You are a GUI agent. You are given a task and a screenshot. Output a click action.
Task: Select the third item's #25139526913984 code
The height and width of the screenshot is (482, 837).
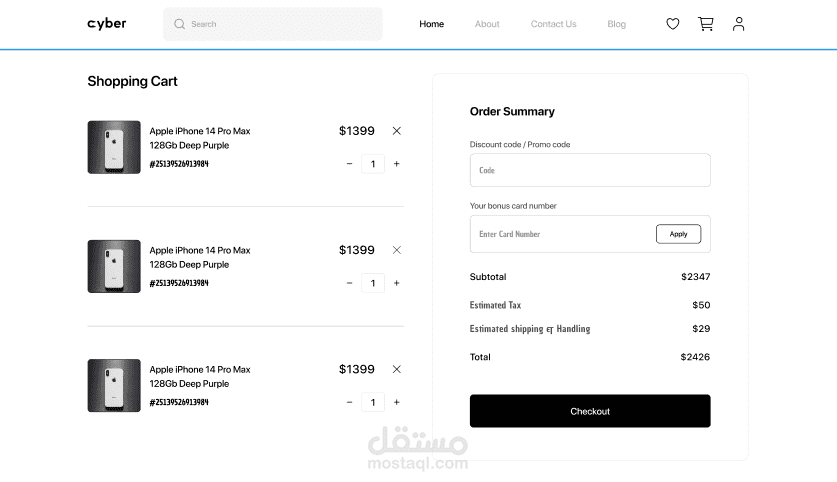click(x=179, y=402)
